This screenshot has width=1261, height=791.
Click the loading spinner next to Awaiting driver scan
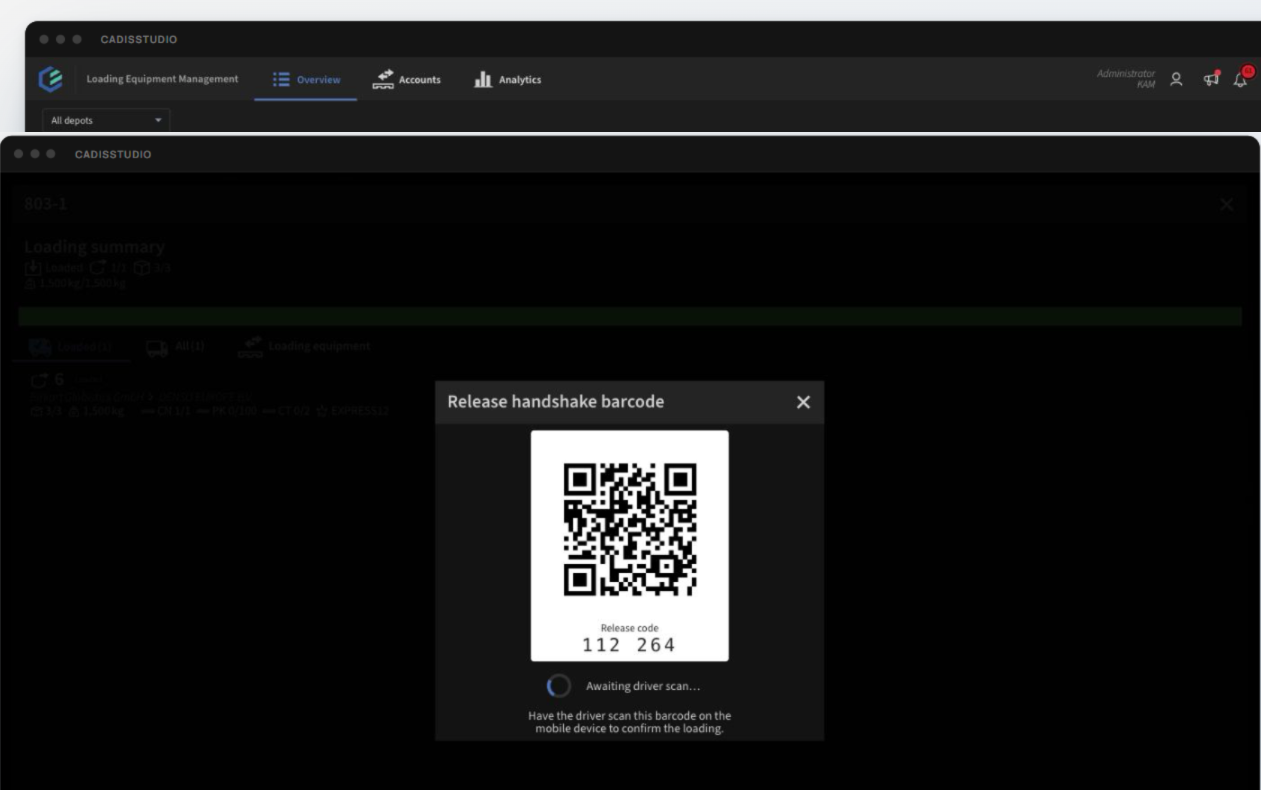558,686
